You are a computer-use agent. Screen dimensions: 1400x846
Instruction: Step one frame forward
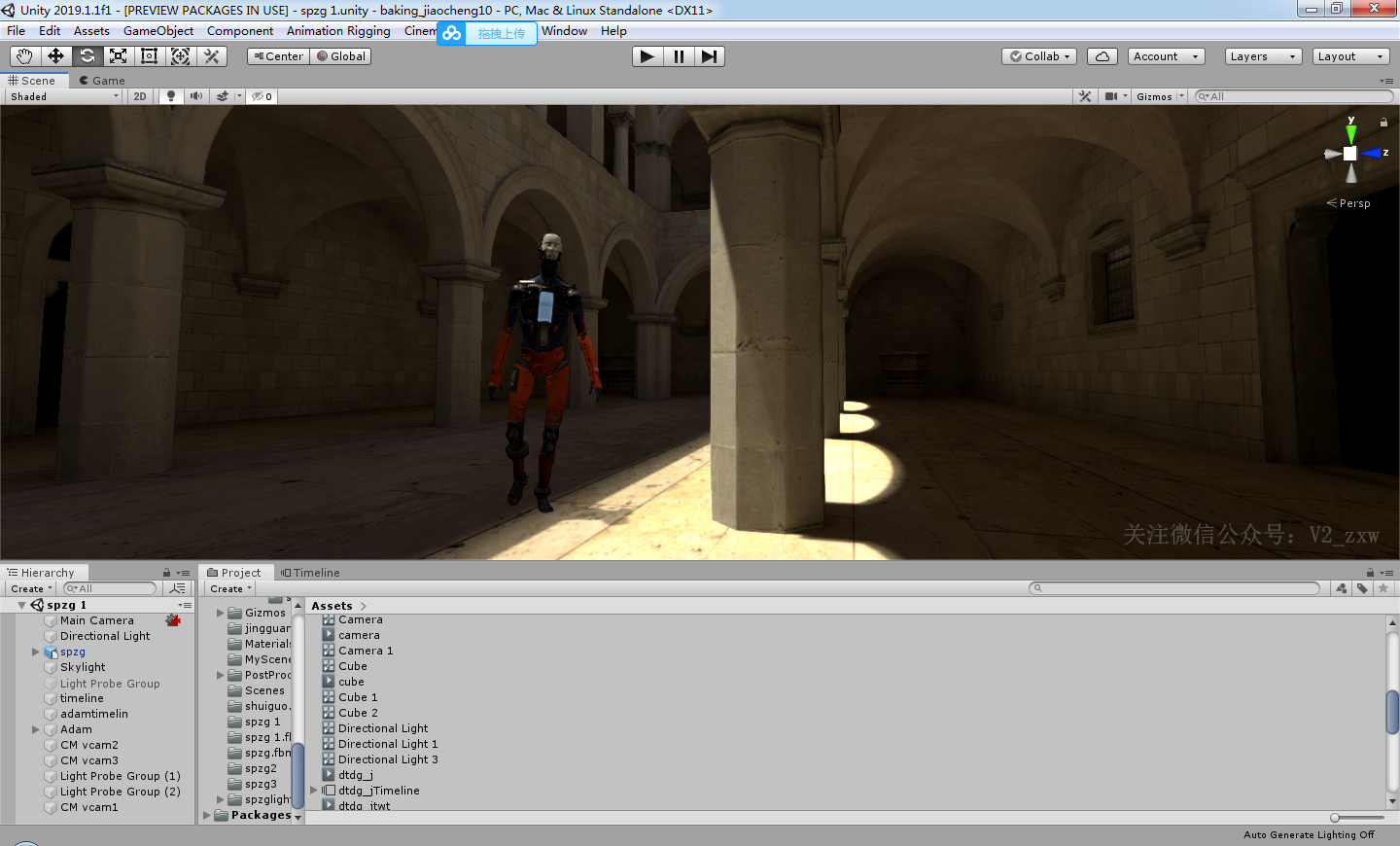709,56
